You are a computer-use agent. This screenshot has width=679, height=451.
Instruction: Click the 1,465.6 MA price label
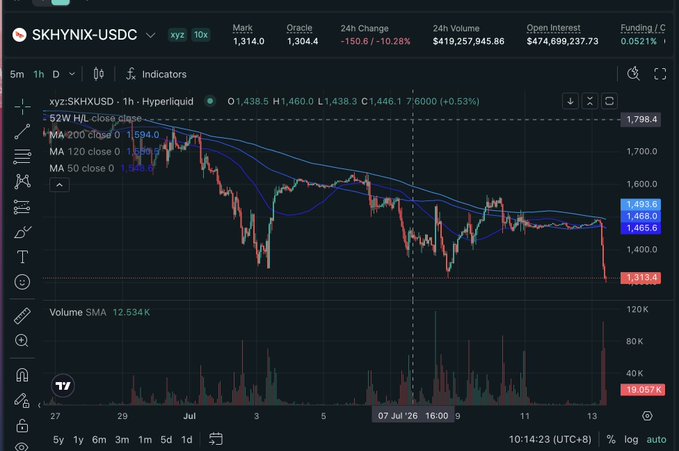point(641,228)
